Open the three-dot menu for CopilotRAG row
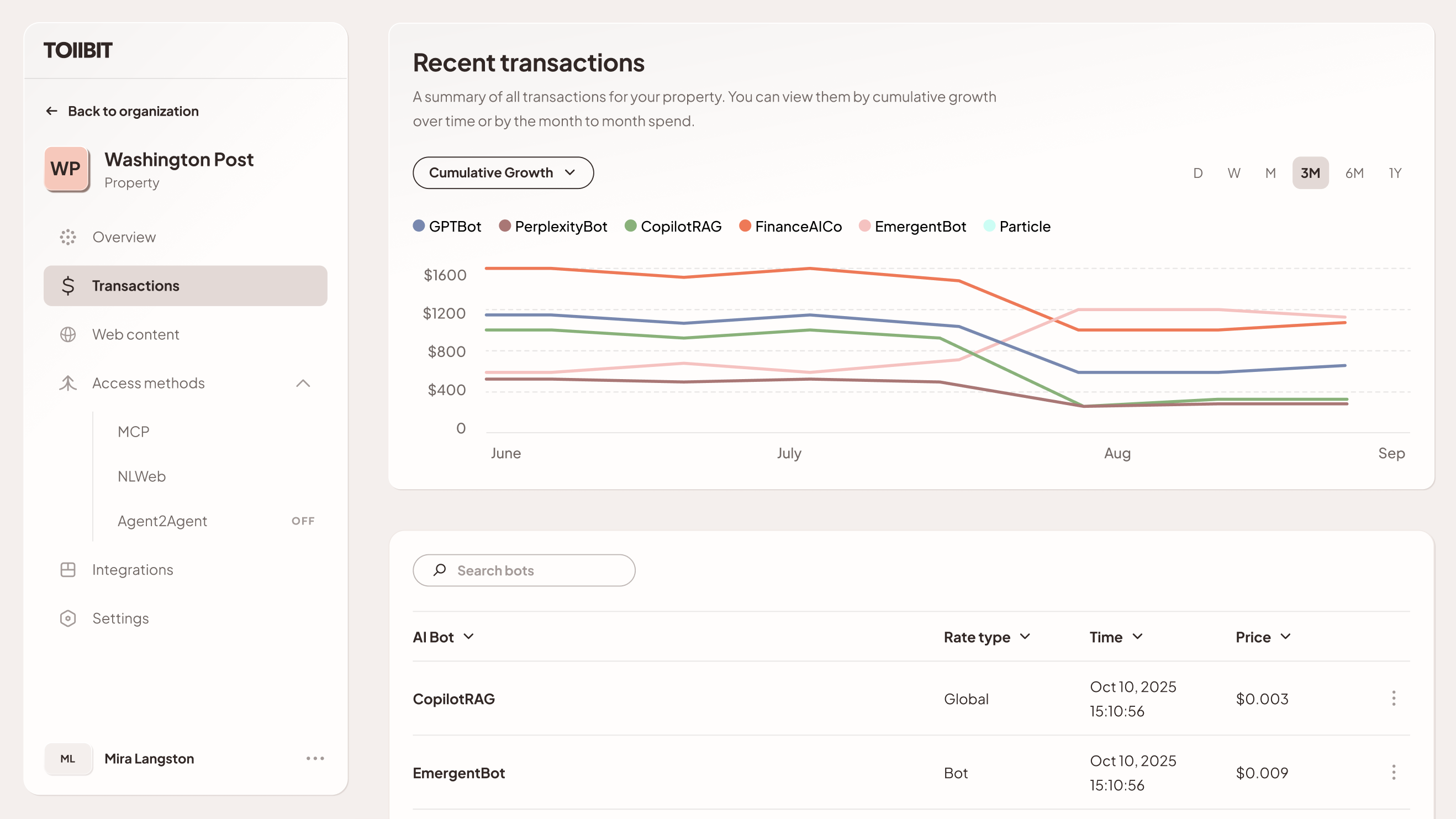1456x819 pixels. click(x=1394, y=699)
